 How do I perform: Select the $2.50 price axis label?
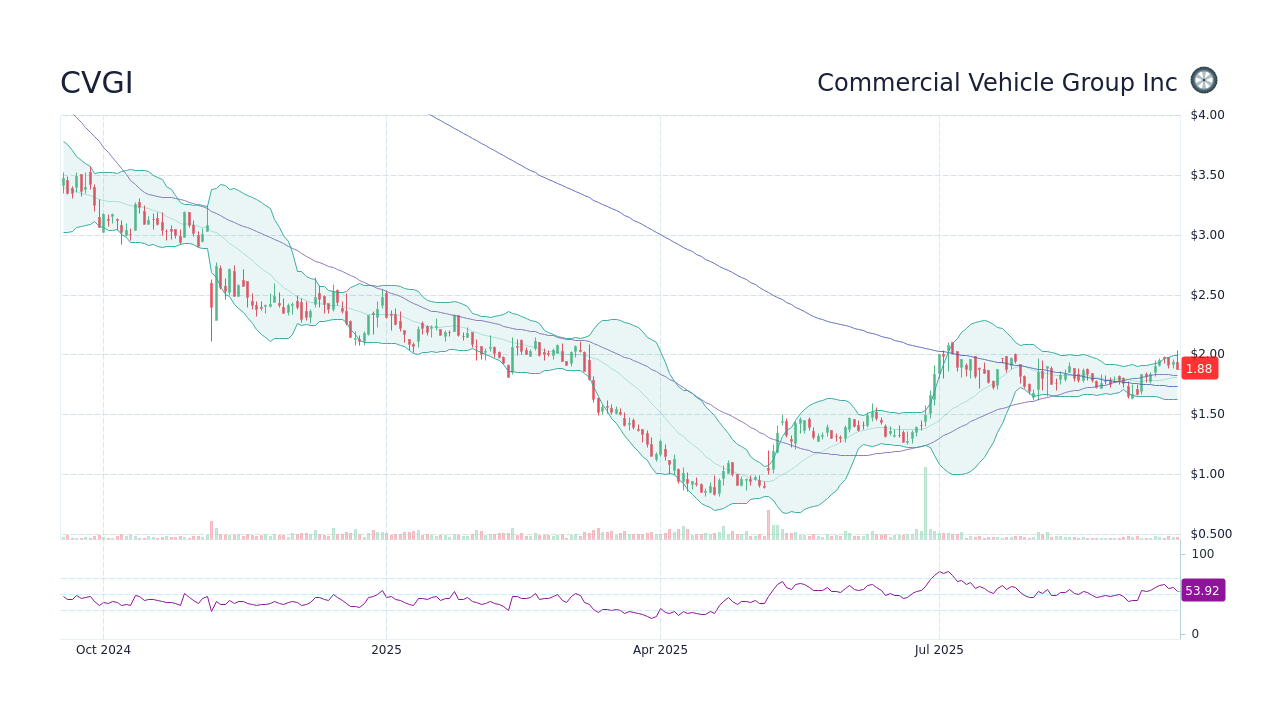(1207, 295)
